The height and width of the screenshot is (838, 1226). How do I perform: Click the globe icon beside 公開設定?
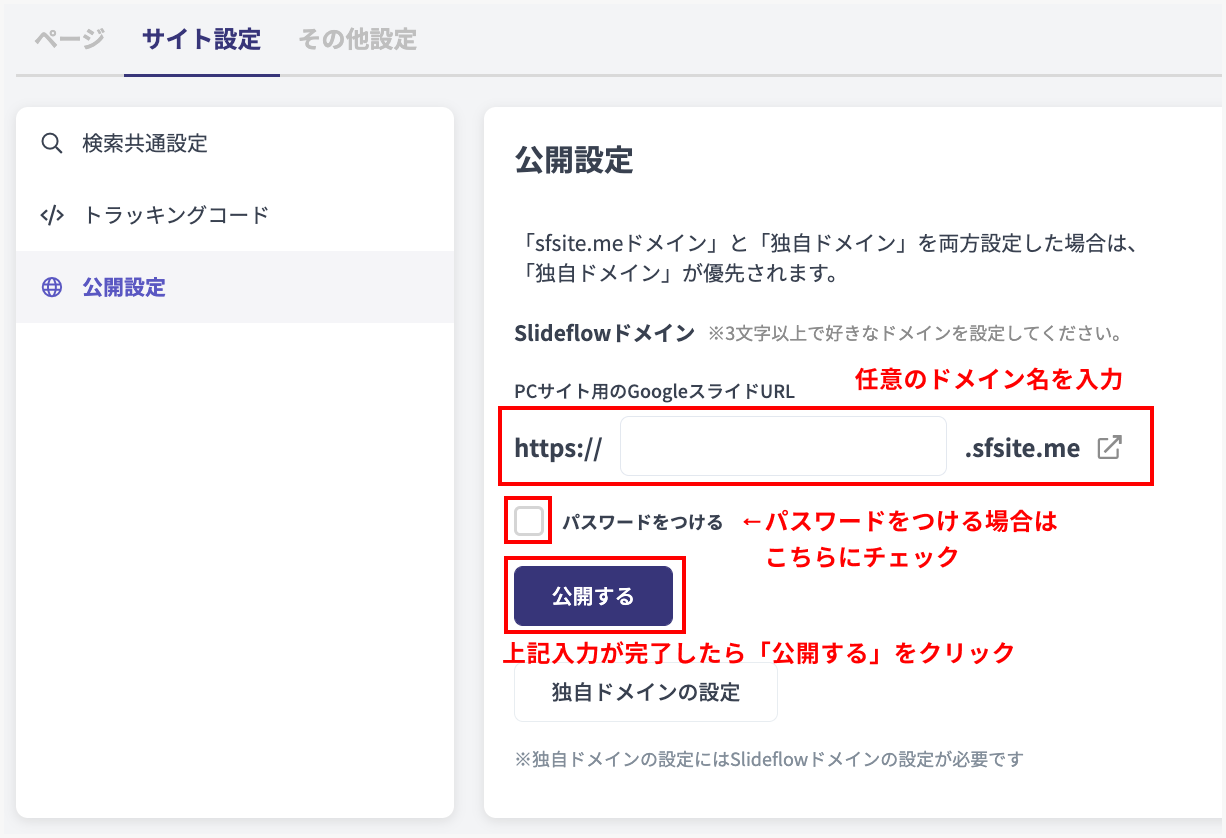[x=52, y=288]
